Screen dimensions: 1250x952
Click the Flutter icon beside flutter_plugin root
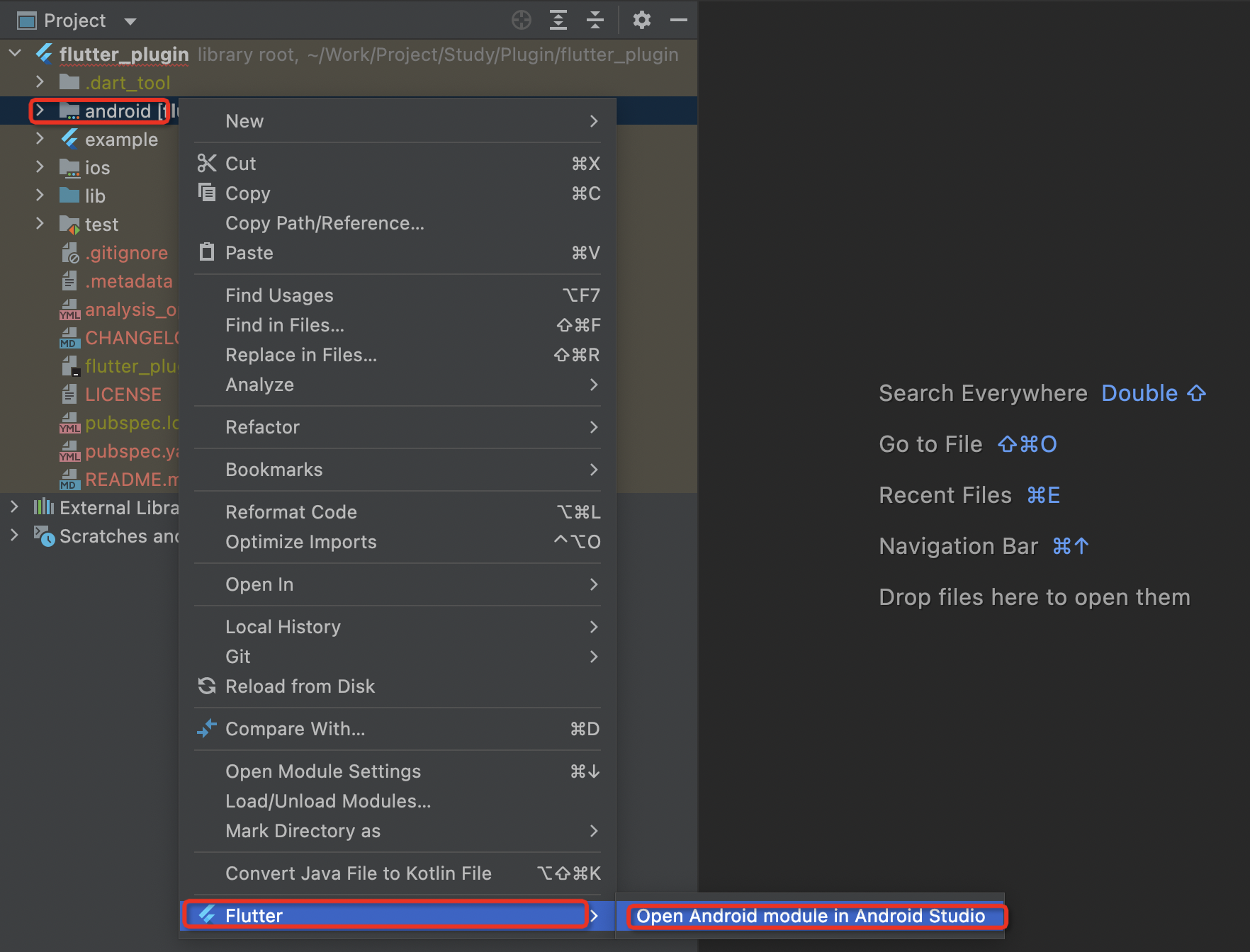(45, 54)
